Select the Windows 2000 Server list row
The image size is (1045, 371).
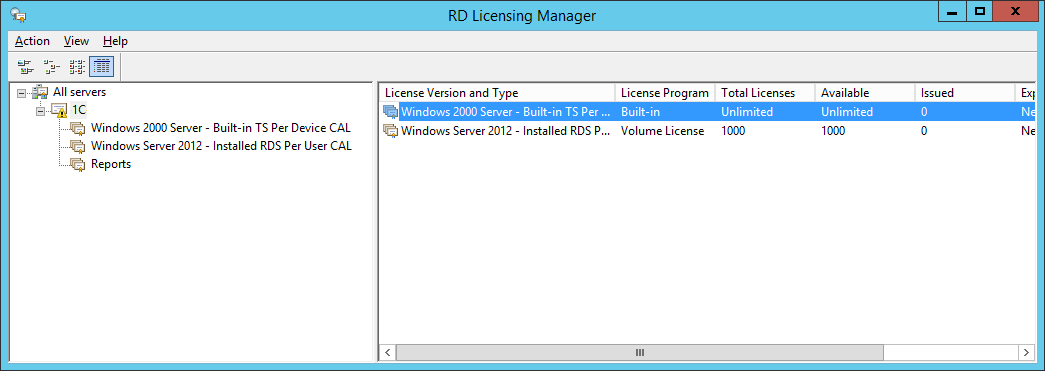[x=708, y=112]
